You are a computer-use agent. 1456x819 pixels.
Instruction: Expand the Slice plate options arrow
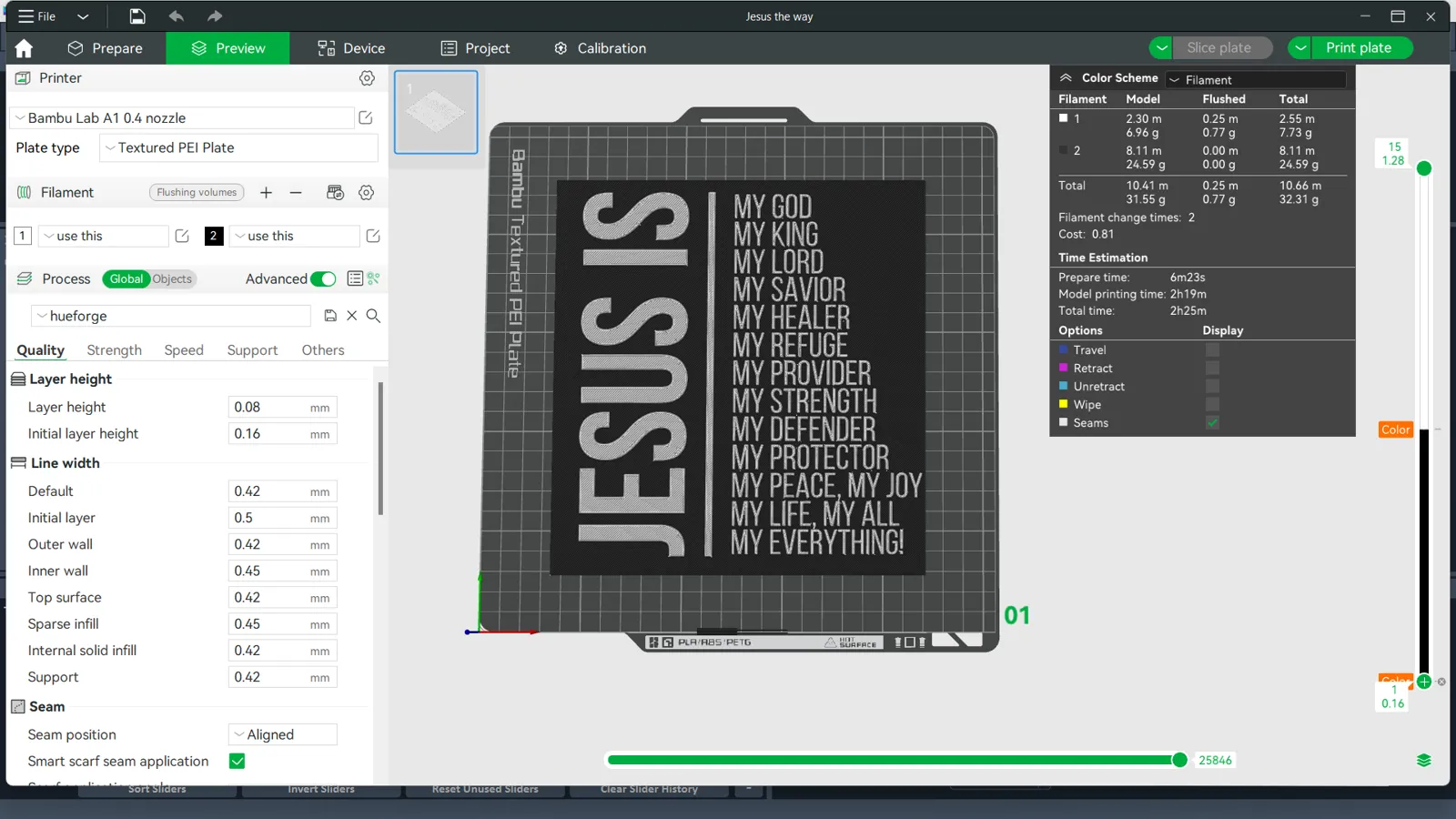point(1161,47)
